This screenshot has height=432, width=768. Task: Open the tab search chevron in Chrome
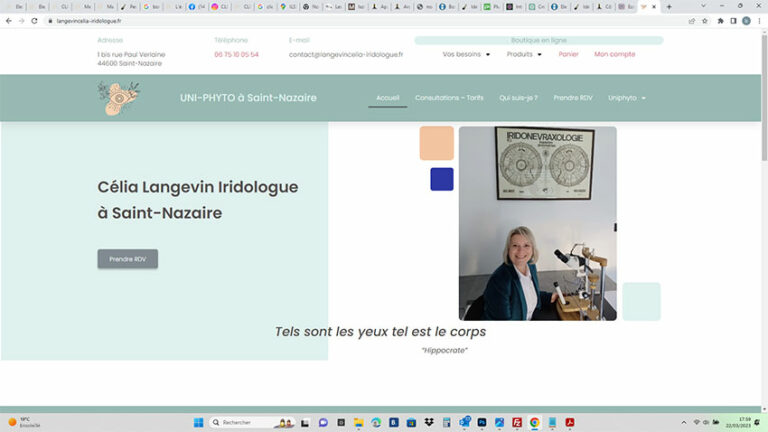(703, 6)
